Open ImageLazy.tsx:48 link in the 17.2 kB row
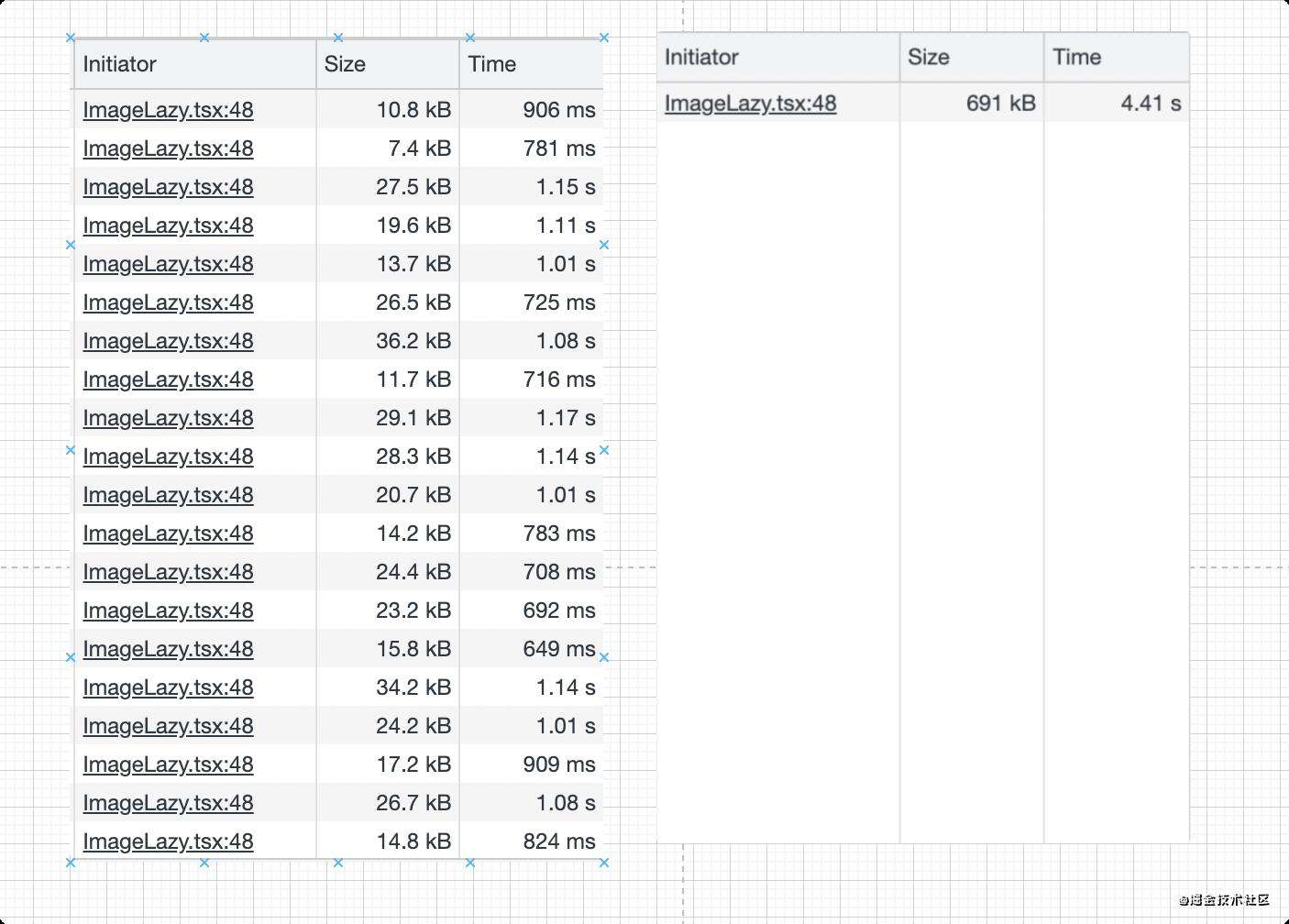 (168, 764)
